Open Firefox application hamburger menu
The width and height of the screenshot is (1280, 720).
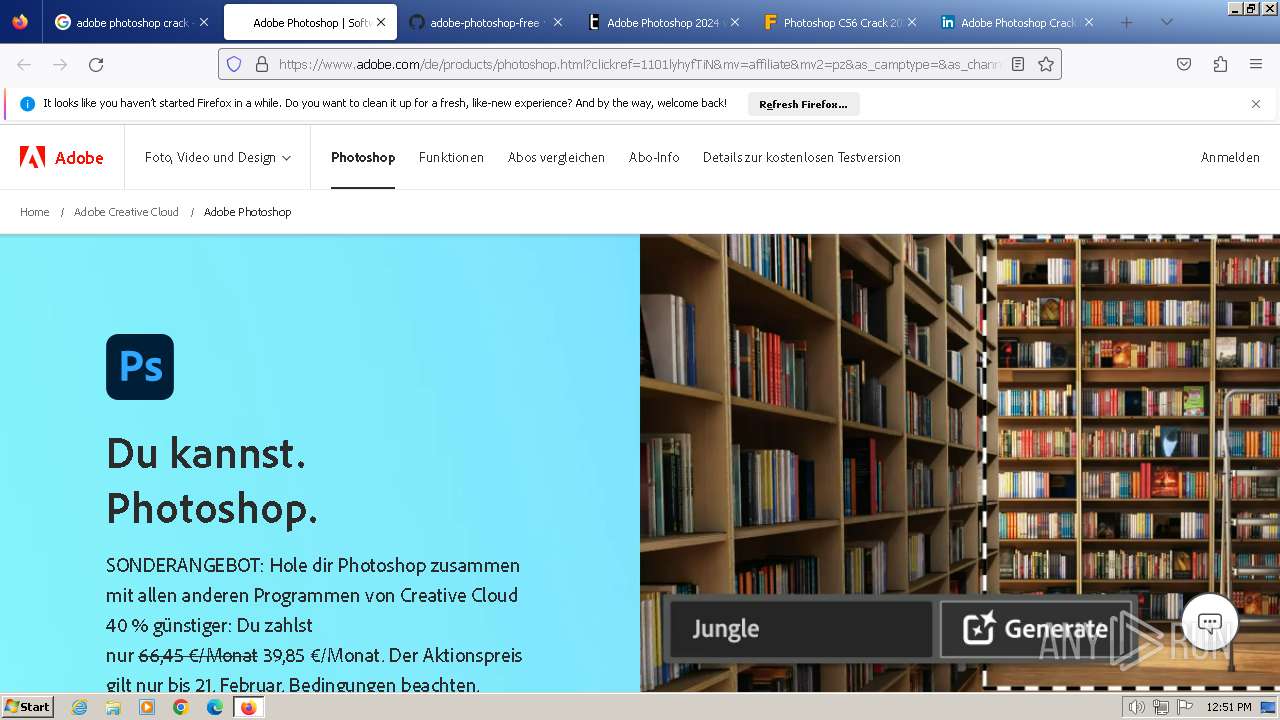click(x=1256, y=64)
